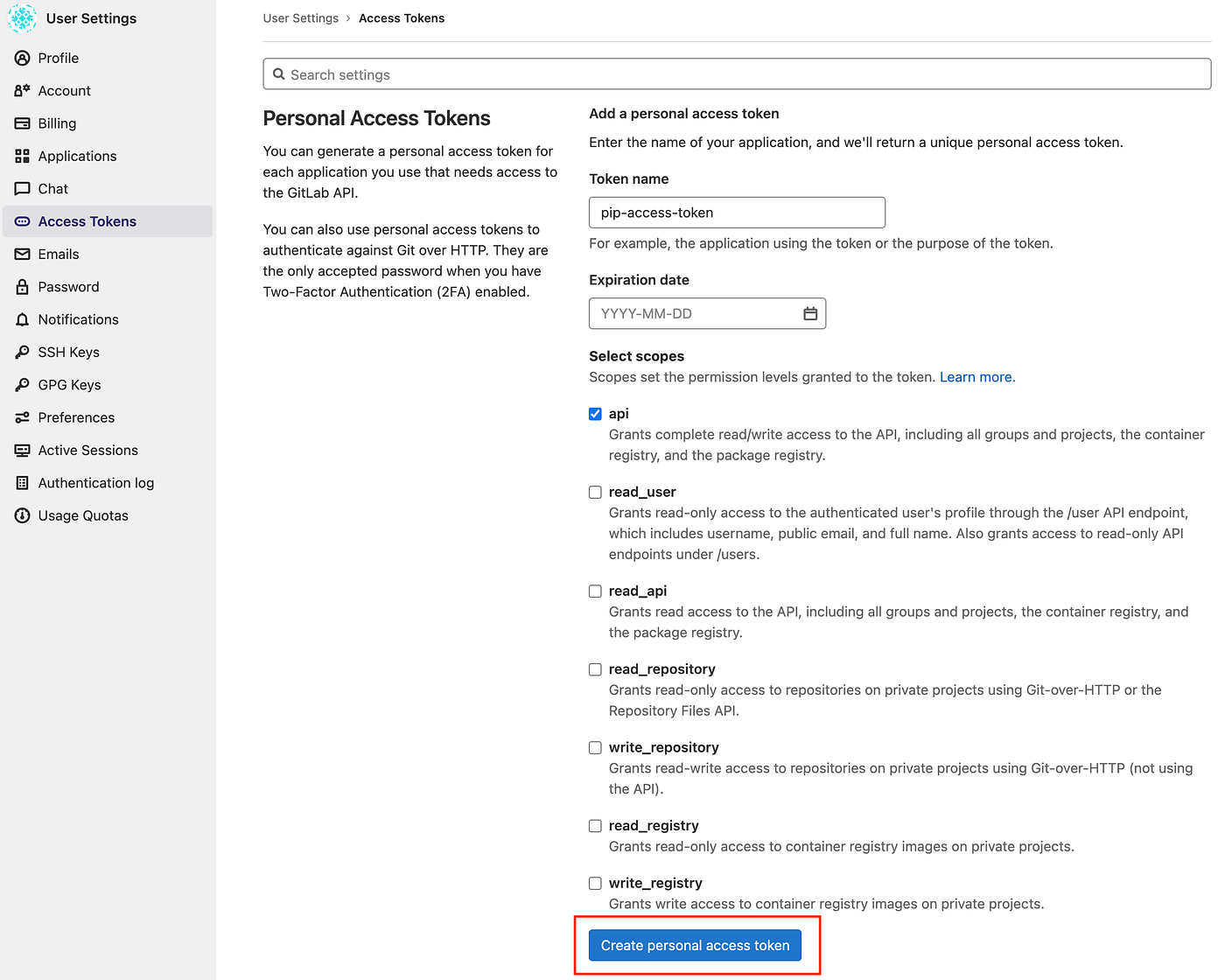Open the Learn more scopes link
This screenshot has height=980, width=1225.
(976, 377)
